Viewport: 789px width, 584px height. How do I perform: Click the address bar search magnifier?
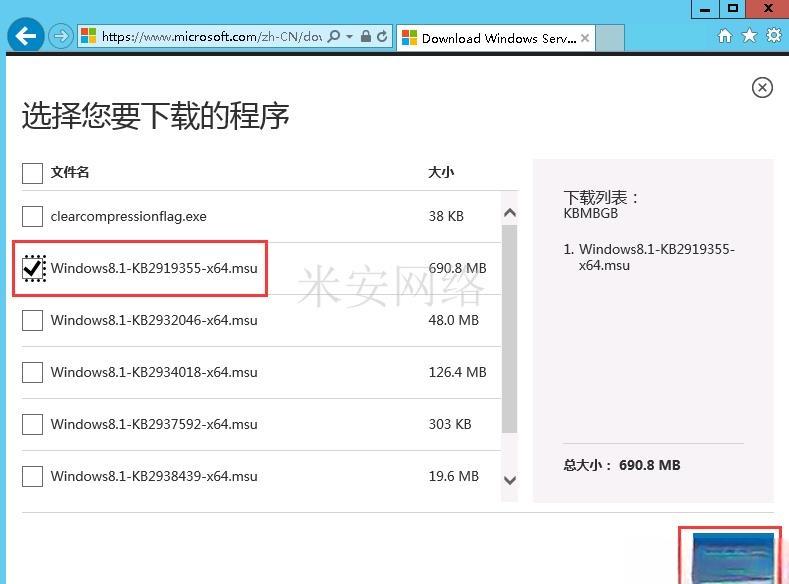(x=334, y=37)
